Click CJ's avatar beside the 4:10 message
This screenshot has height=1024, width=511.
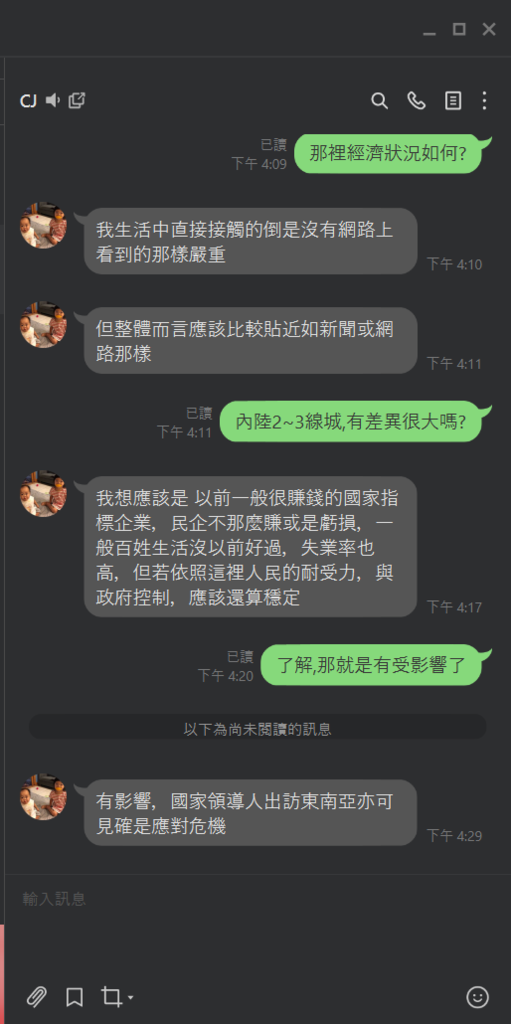[43, 225]
